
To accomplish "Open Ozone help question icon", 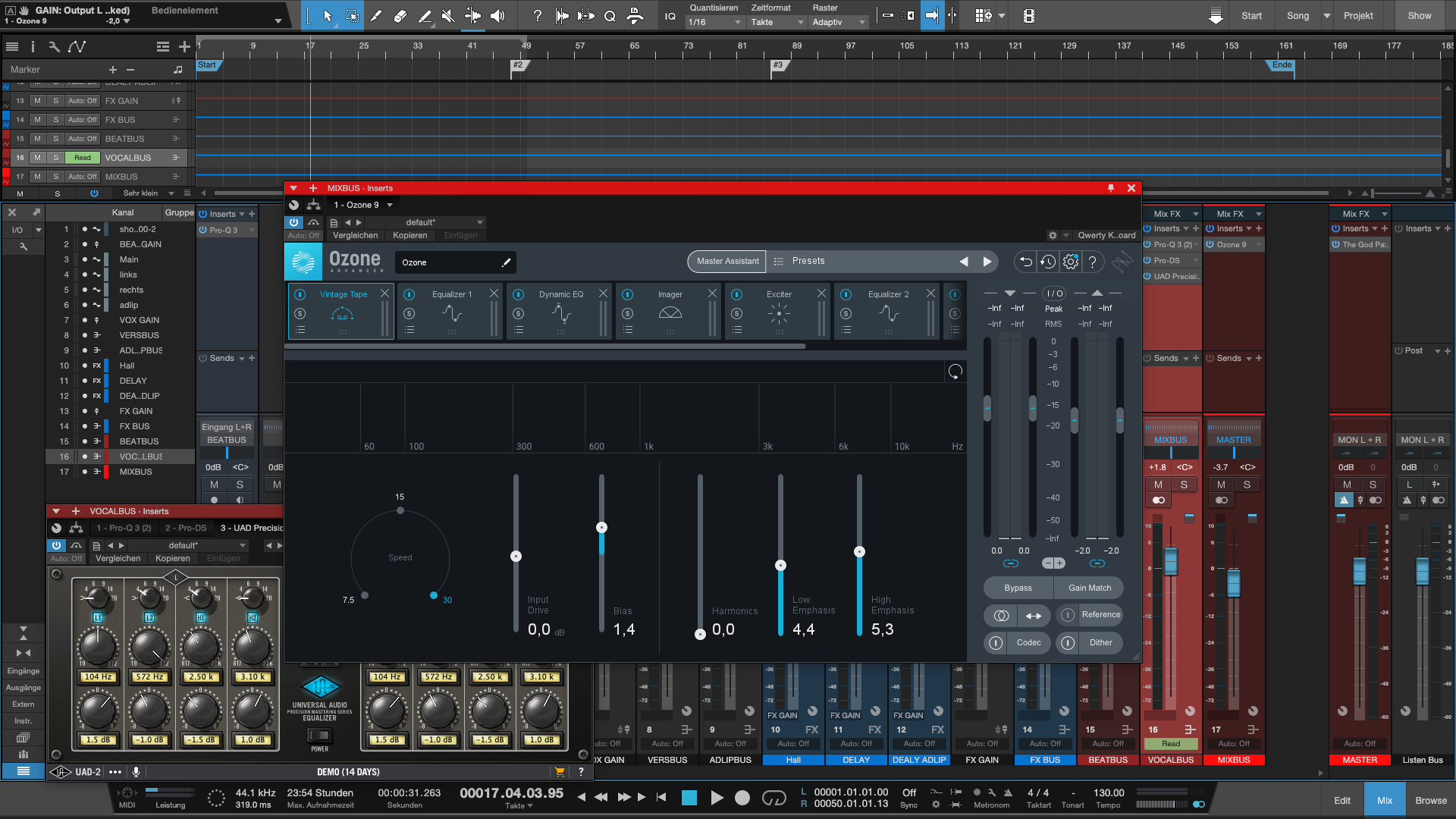I will (1092, 262).
